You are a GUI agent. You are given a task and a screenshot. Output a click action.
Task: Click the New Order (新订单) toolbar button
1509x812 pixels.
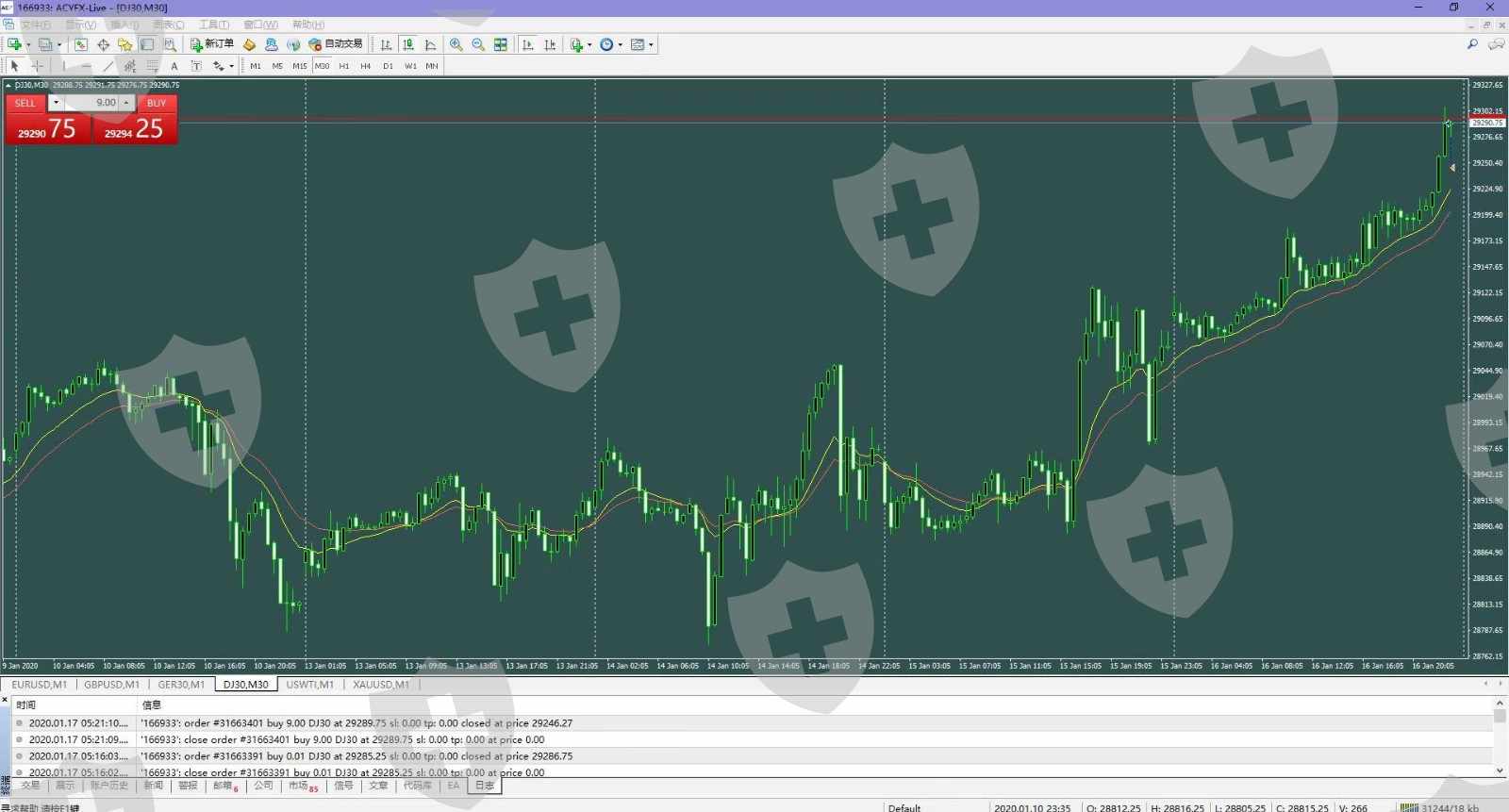(x=212, y=44)
